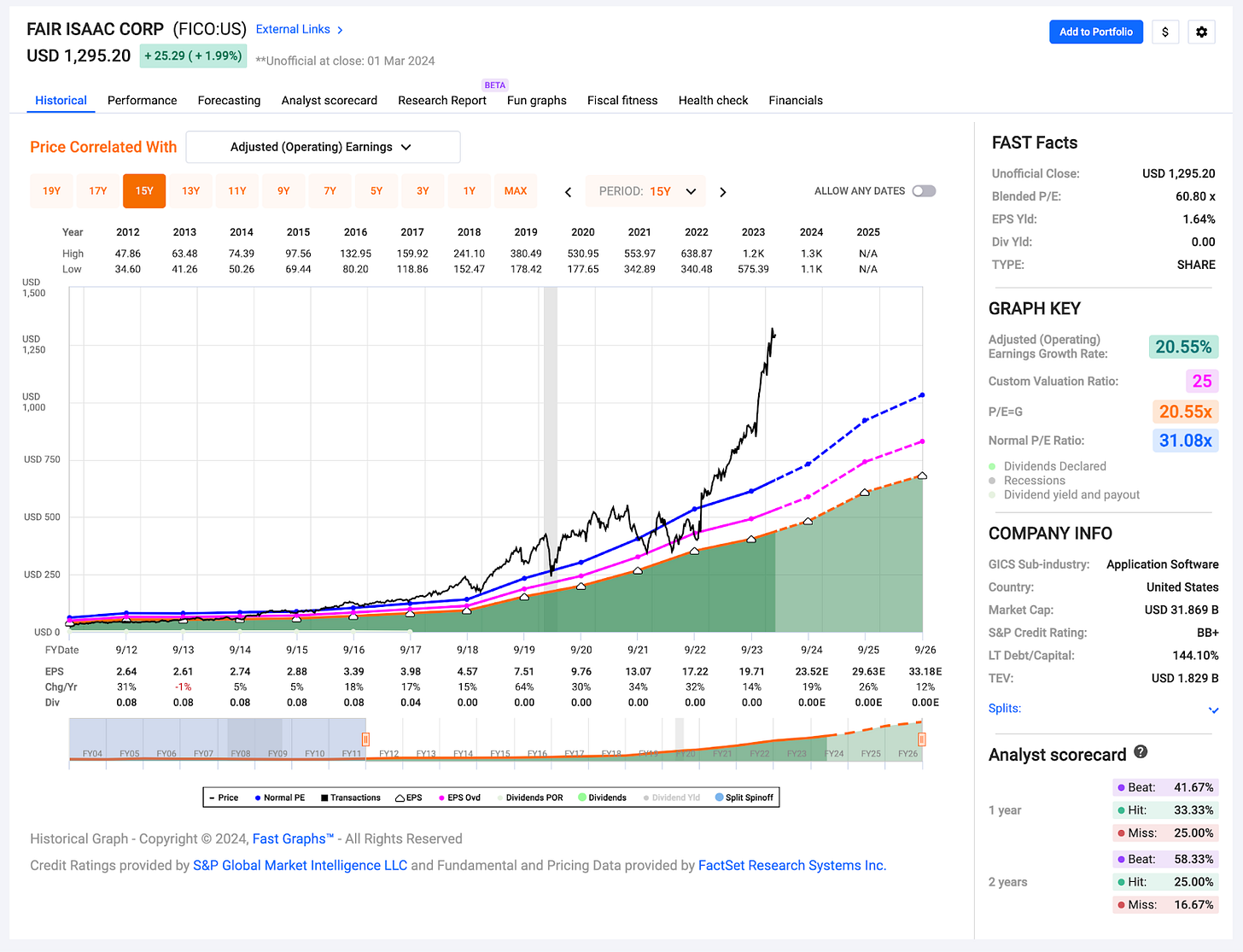The width and height of the screenshot is (1243, 952).
Task: Toggle EPS triangle series in legend
Action: coord(409,797)
